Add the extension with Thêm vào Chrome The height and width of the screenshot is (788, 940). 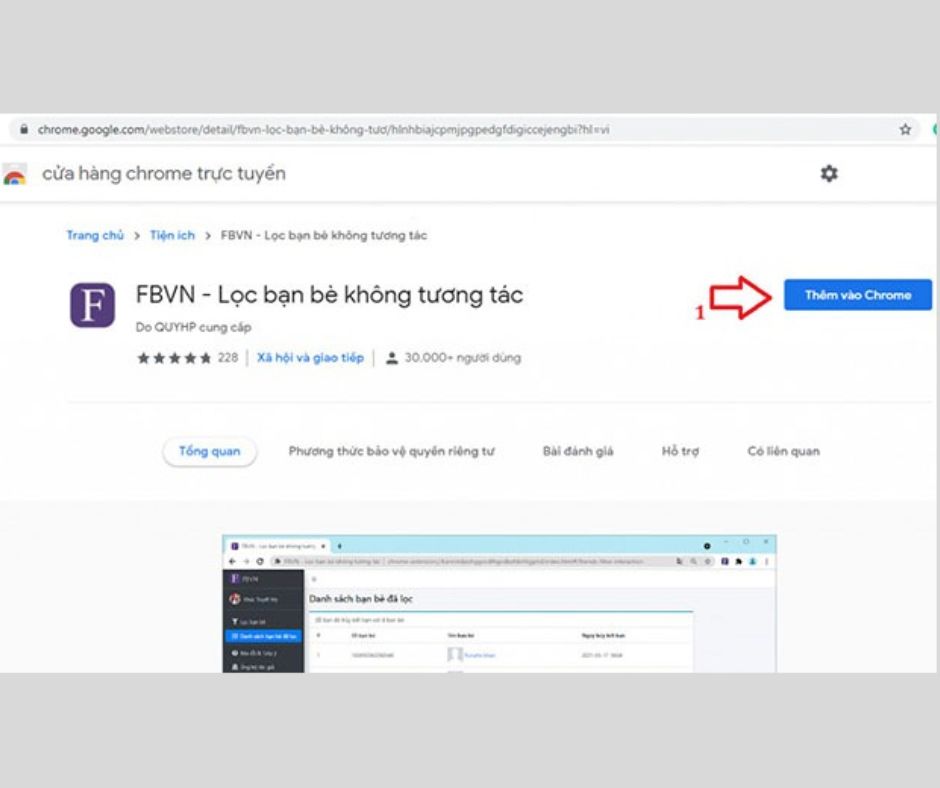[858, 295]
